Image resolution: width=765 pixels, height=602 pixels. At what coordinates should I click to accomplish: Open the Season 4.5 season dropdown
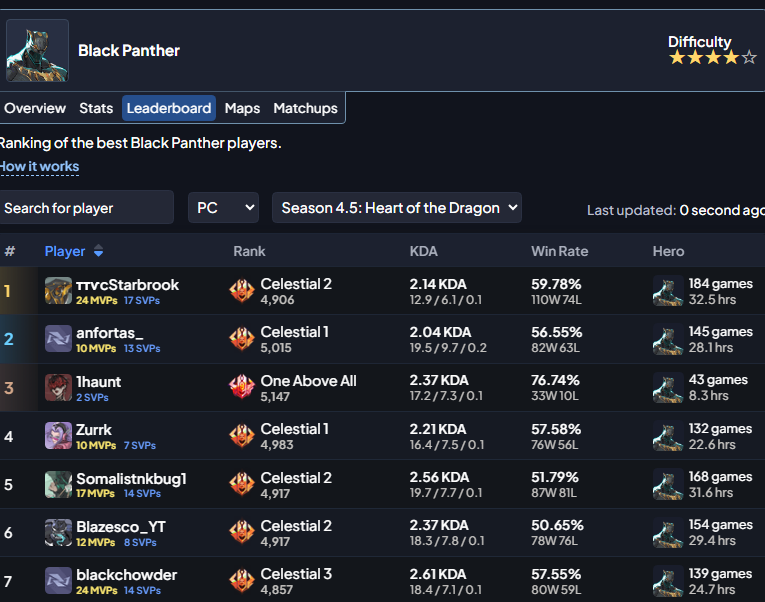397,207
